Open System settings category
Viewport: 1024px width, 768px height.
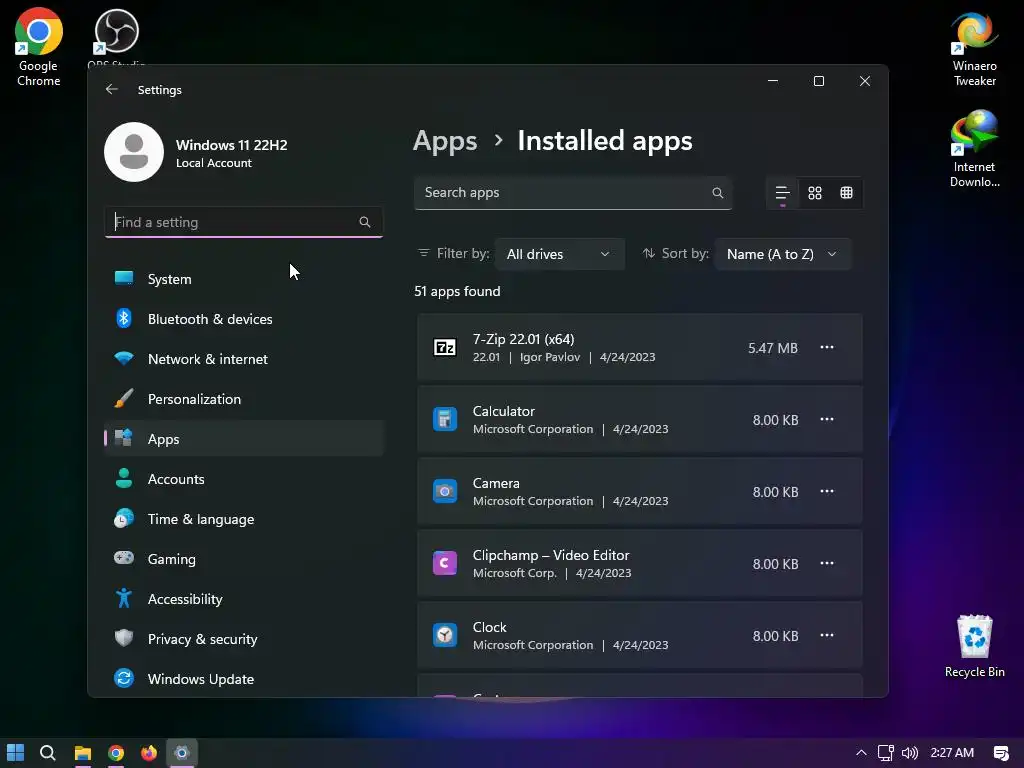point(244,279)
